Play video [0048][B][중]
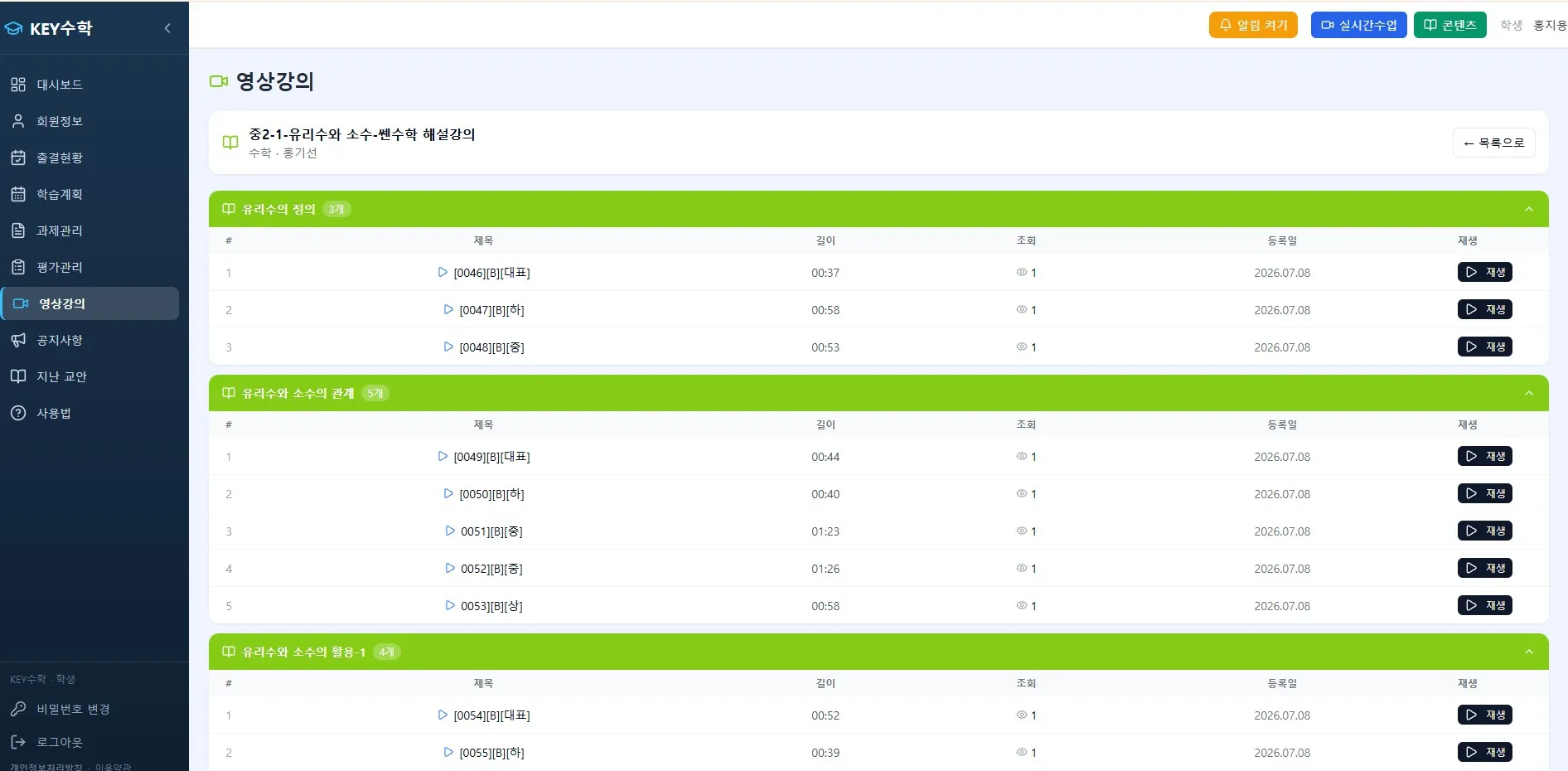1568x771 pixels. pyautogui.click(x=1484, y=347)
